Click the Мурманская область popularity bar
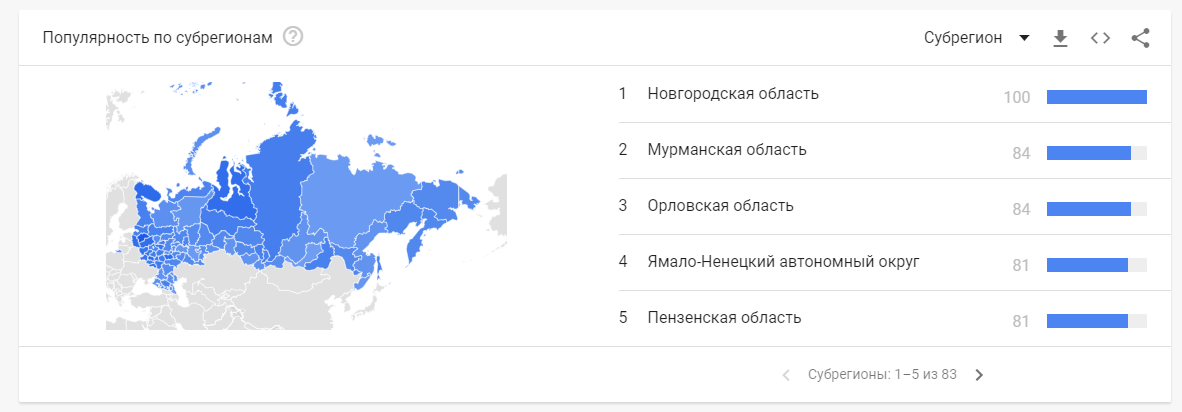Image resolution: width=1182 pixels, height=412 pixels. [1097, 153]
